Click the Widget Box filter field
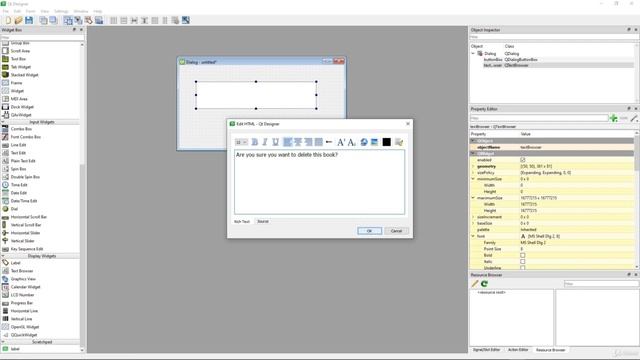640x360 pixels. (x=42, y=37)
